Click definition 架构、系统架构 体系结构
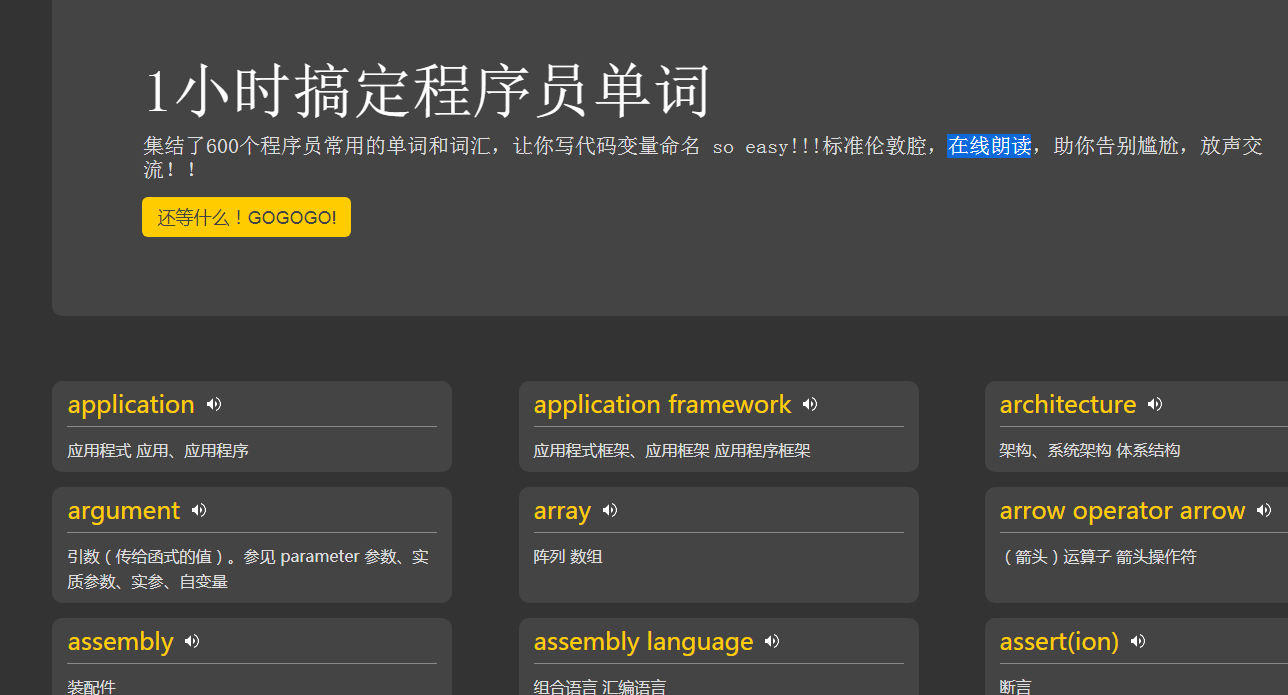Viewport: 1288px width, 695px height. pos(1090,451)
